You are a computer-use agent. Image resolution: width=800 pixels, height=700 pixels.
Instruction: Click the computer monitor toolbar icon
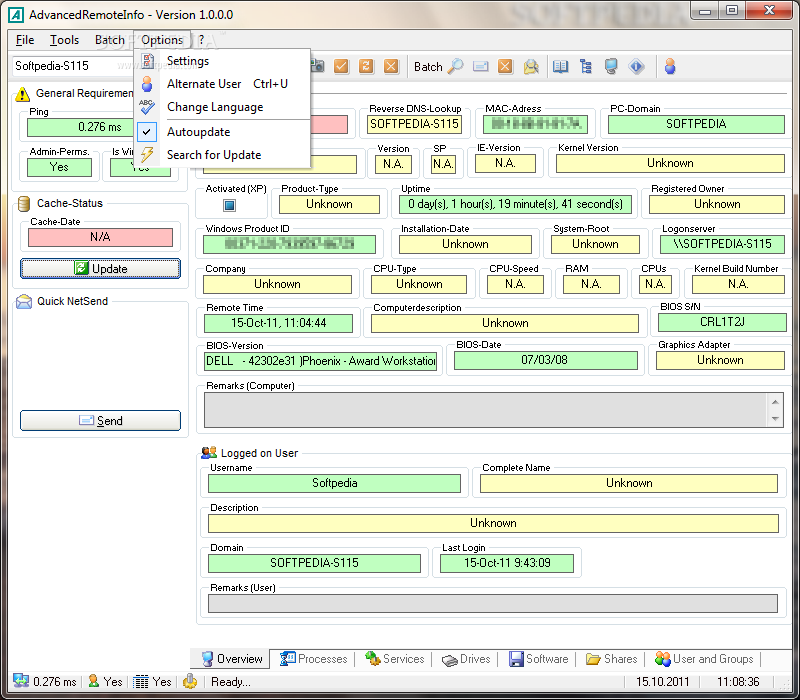[x=611, y=66]
